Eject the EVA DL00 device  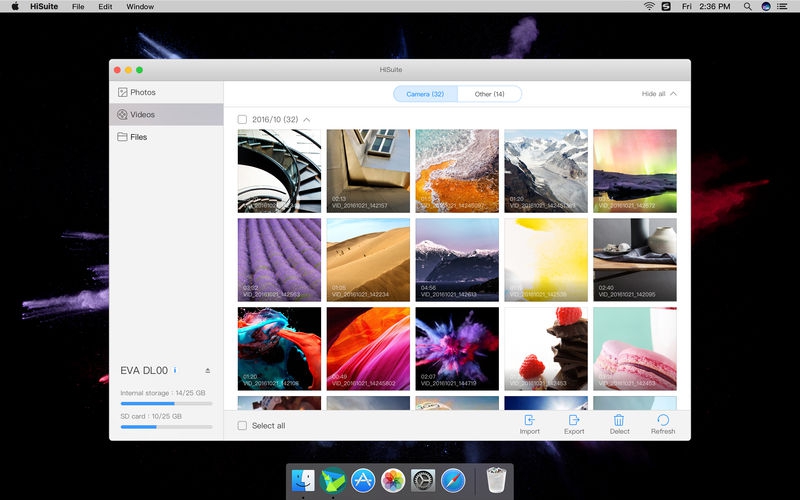point(207,370)
